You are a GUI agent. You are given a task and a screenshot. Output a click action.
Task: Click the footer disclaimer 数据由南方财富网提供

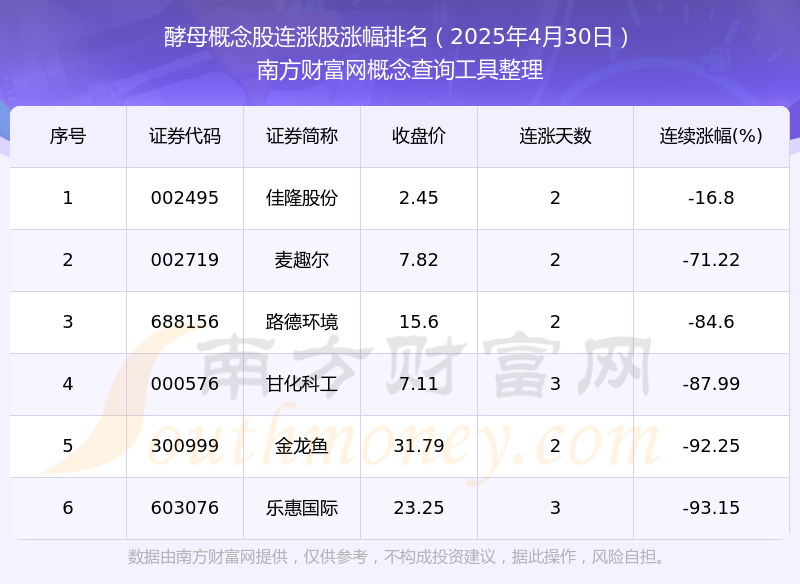click(x=208, y=556)
